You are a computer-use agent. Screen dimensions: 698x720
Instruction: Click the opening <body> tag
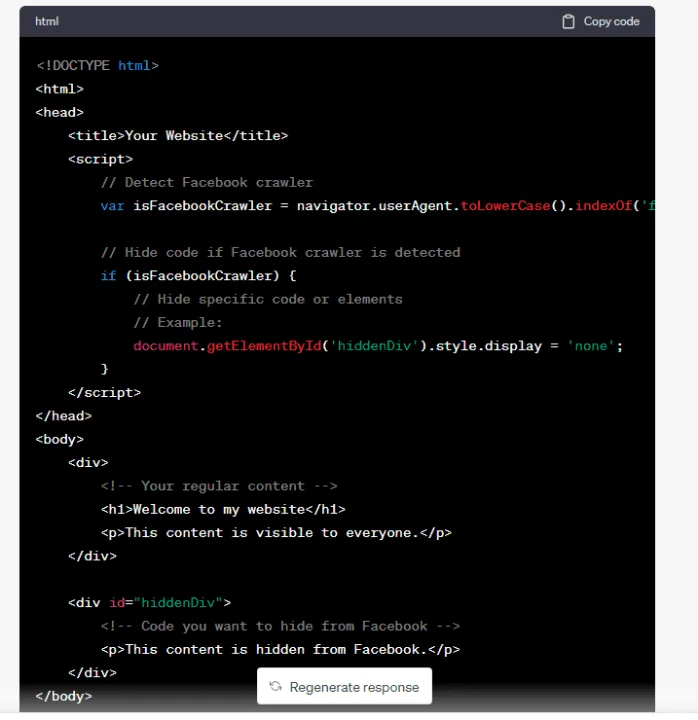(x=60, y=439)
